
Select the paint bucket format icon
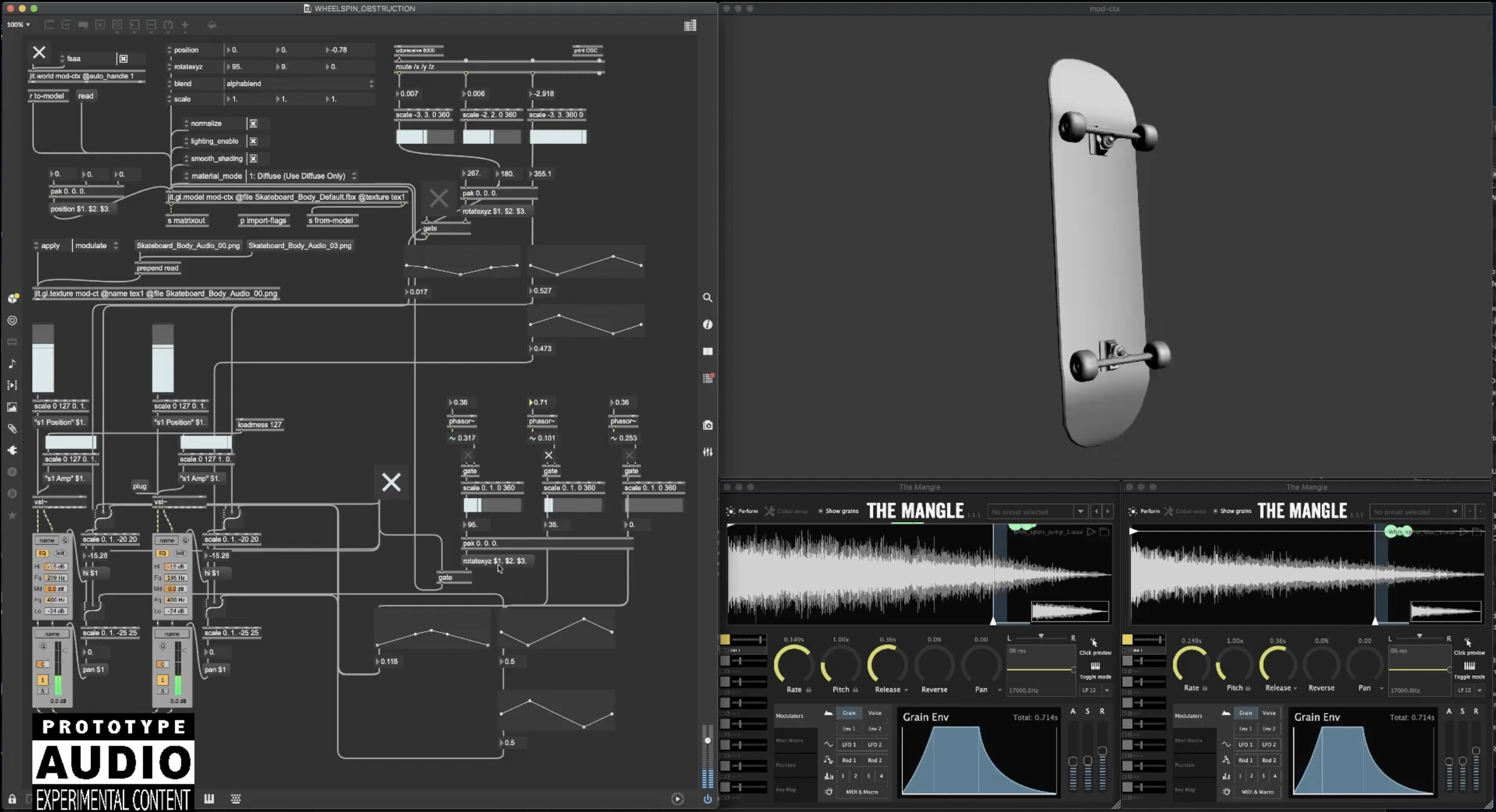pos(212,25)
